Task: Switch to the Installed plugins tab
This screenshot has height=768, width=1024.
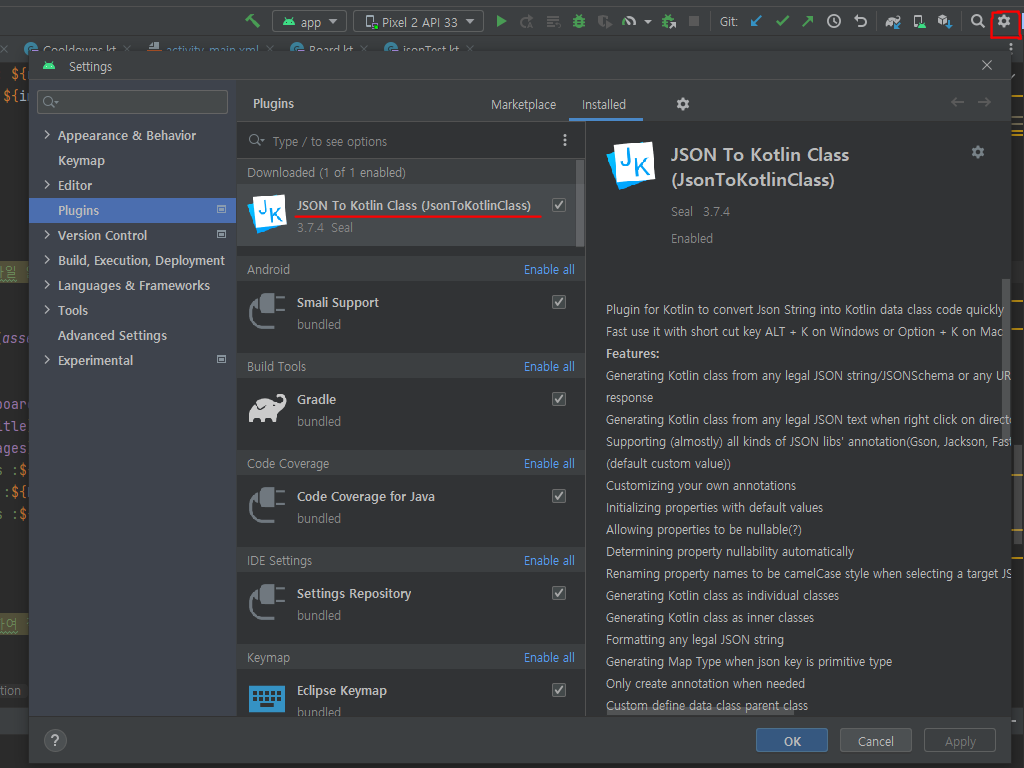Action: [604, 104]
